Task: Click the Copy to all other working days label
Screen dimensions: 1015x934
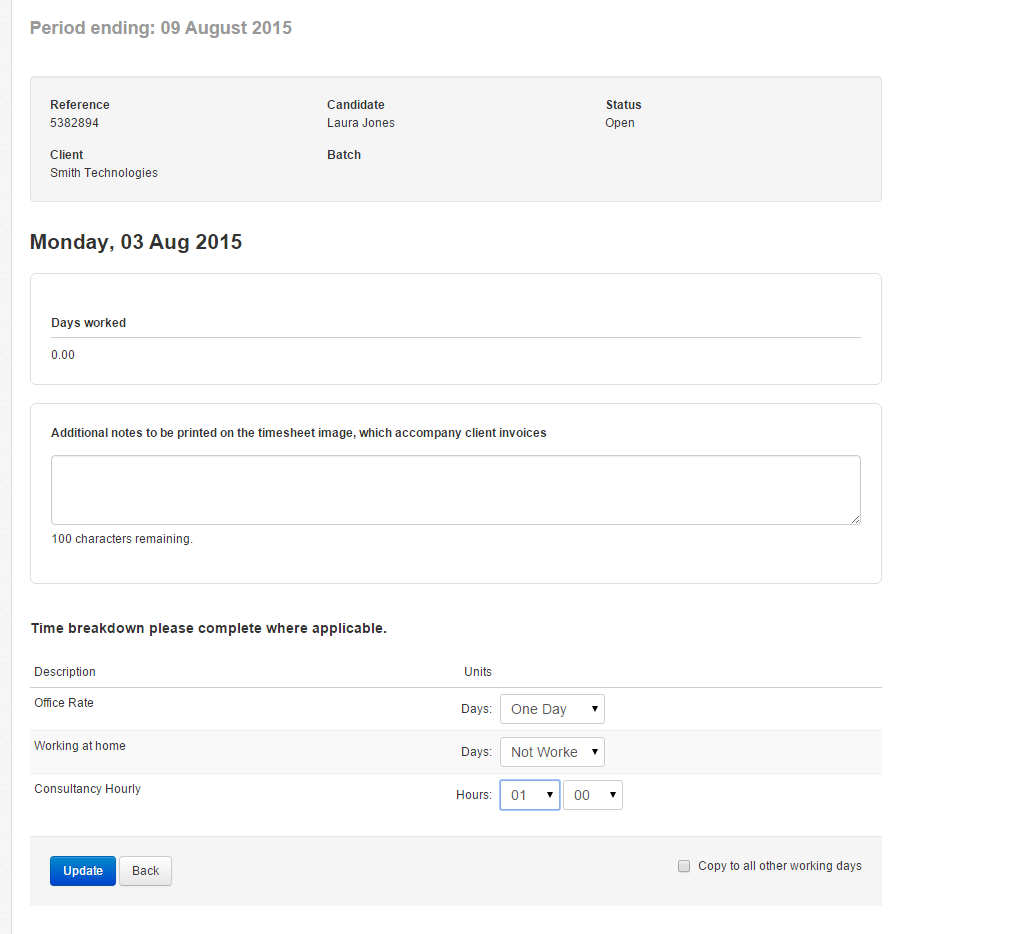Action: point(779,866)
